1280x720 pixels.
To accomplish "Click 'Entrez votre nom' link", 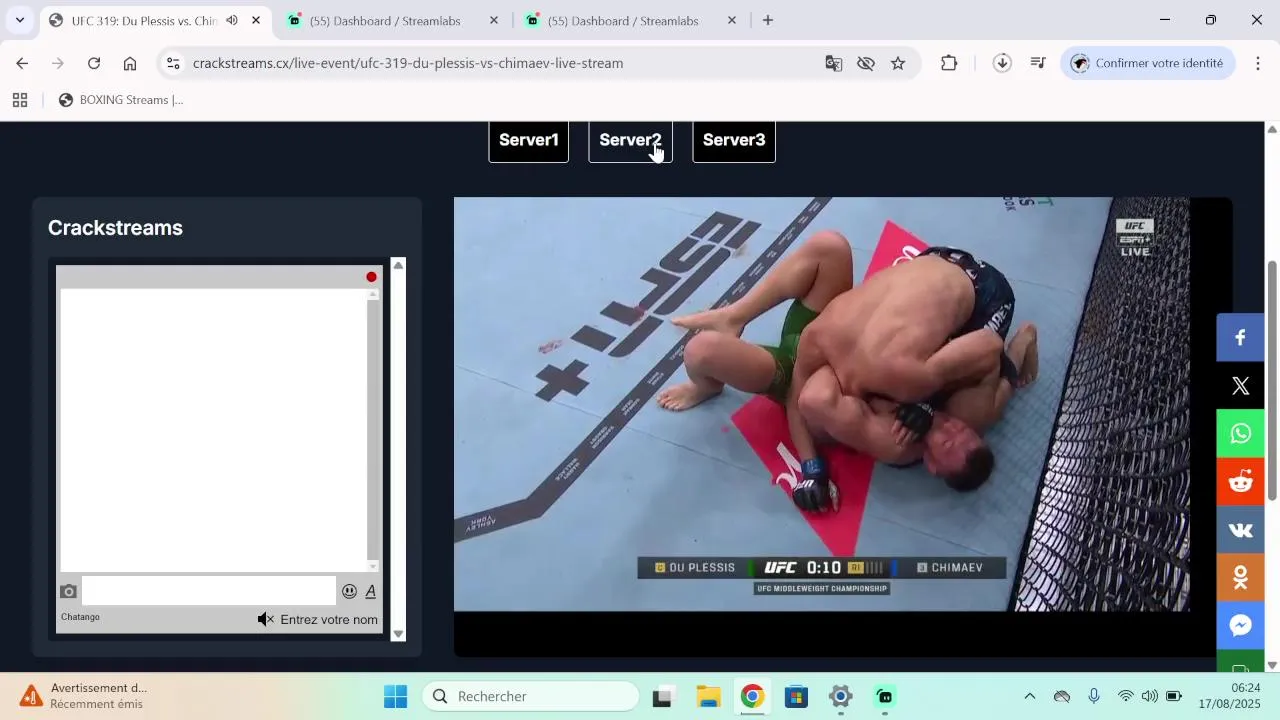I will point(329,620).
